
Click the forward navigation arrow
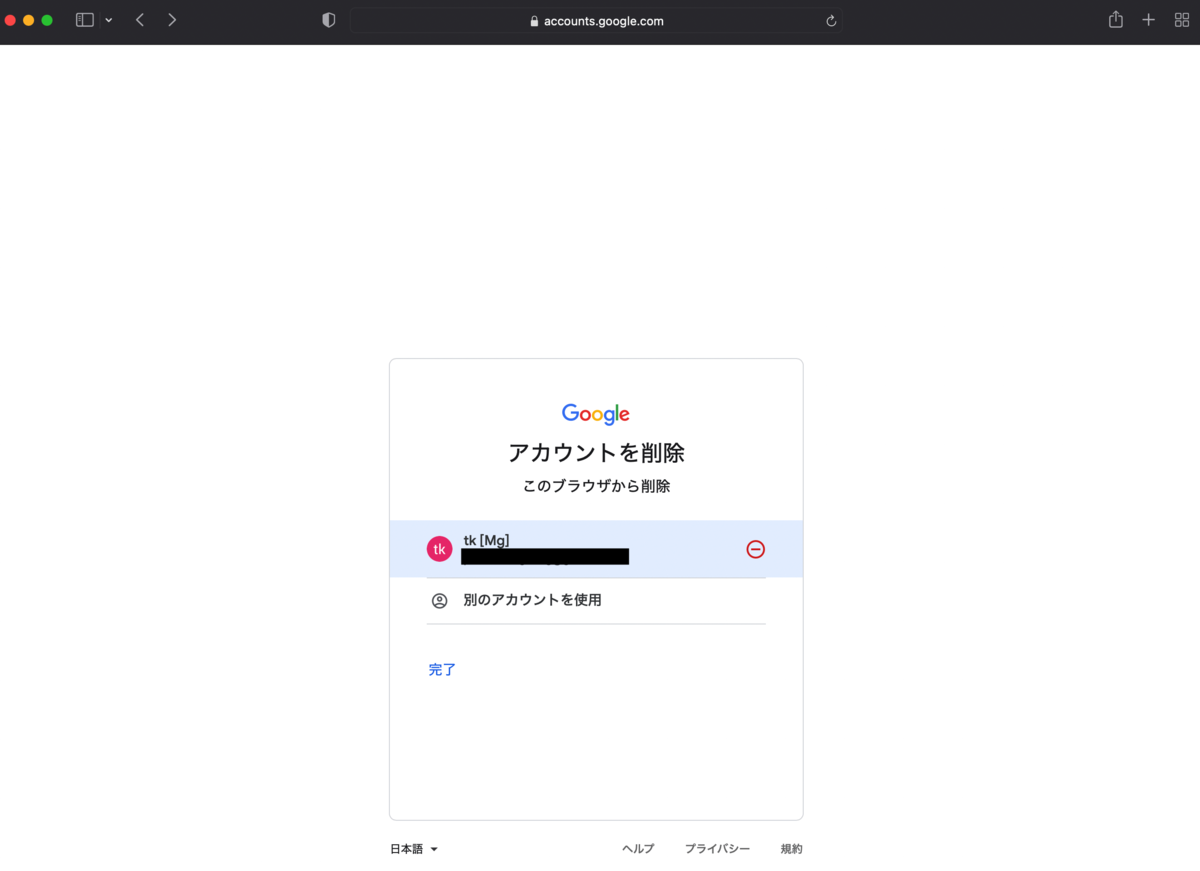click(x=172, y=19)
